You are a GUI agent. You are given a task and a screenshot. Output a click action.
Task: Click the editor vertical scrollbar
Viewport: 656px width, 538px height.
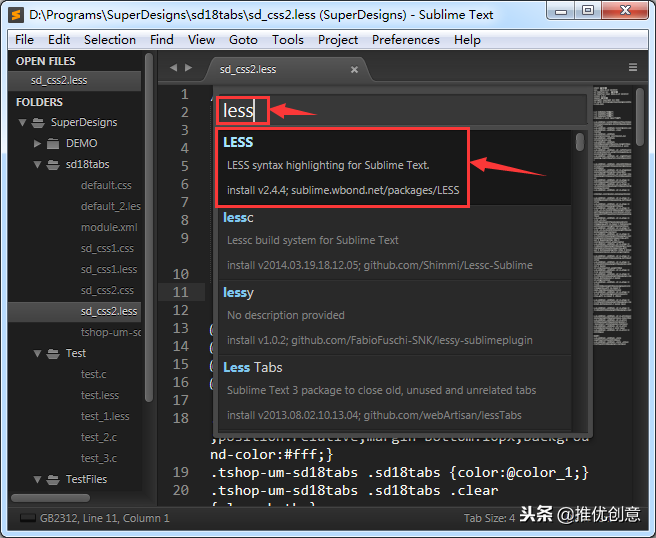coord(640,117)
